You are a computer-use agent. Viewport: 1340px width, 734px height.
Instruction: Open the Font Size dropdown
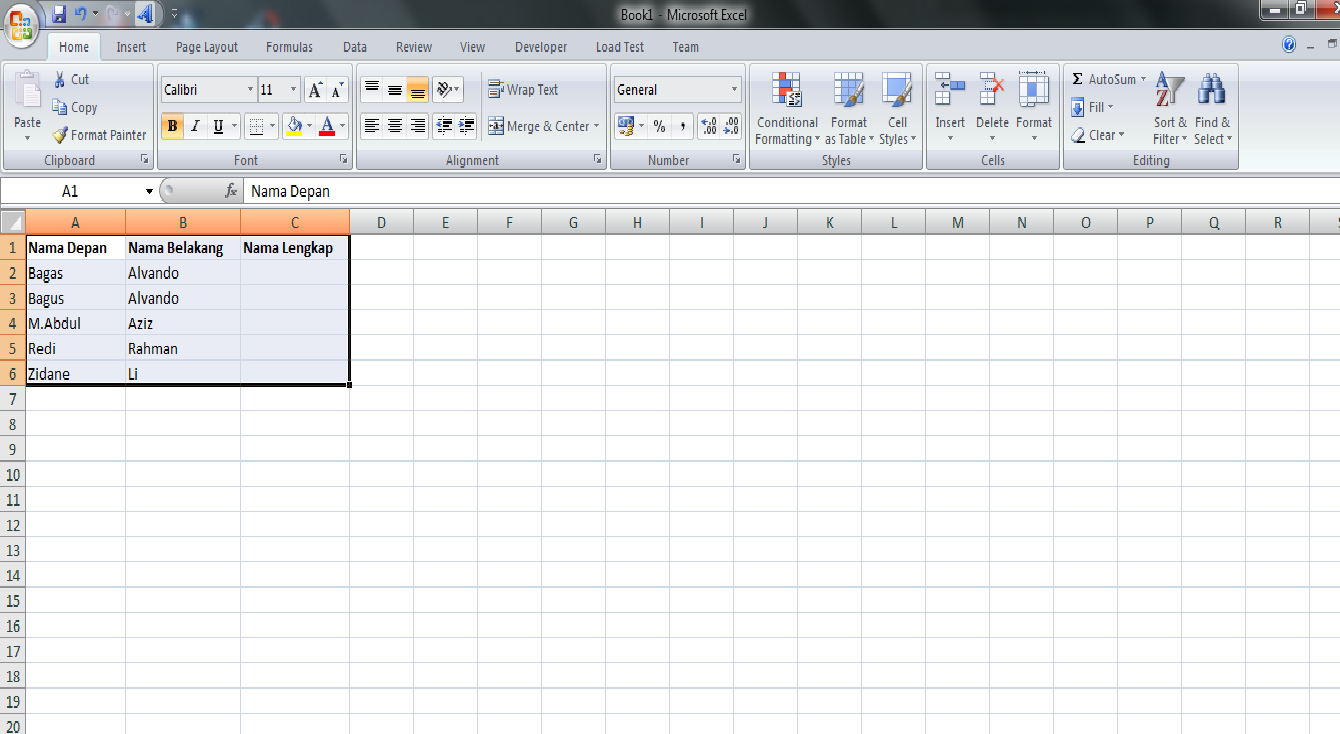pyautogui.click(x=291, y=89)
